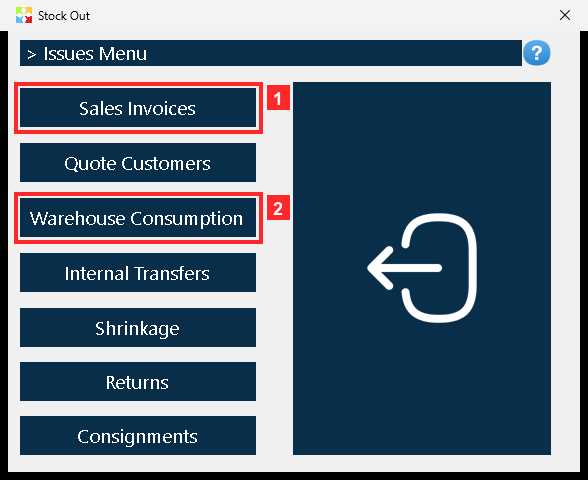Click the Shrinkage button
Viewport: 588px width, 480px height.
click(138, 328)
